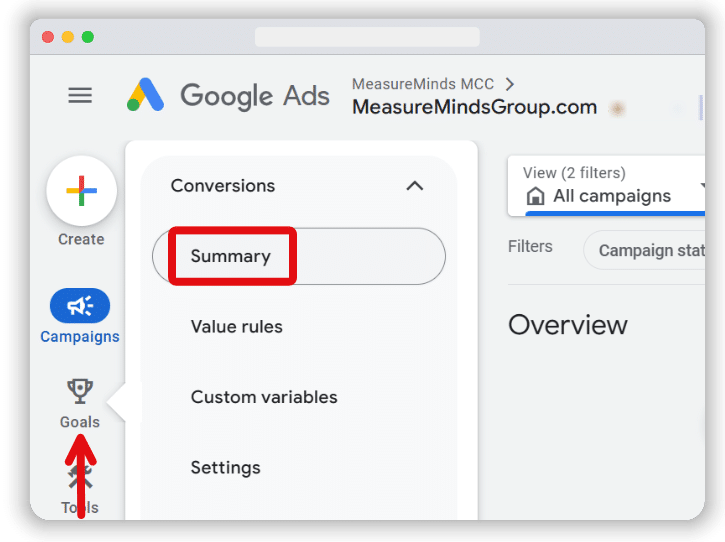This screenshot has height=542, width=725.
Task: Click the Filters label
Action: pos(530,246)
